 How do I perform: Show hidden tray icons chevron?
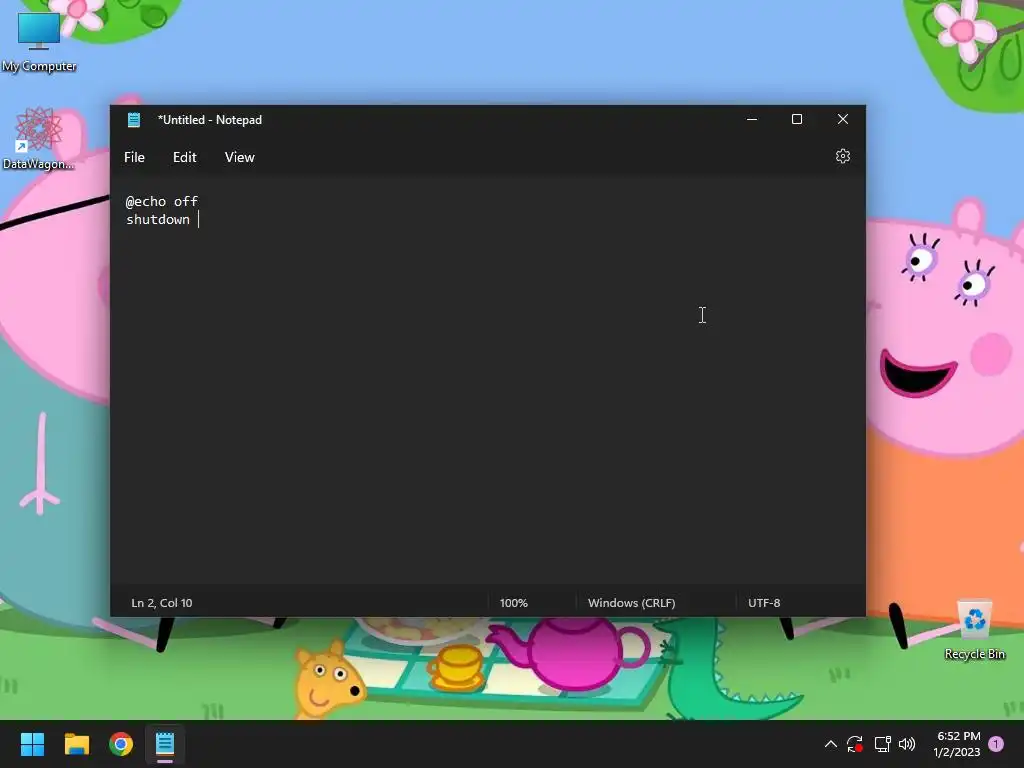tap(831, 744)
